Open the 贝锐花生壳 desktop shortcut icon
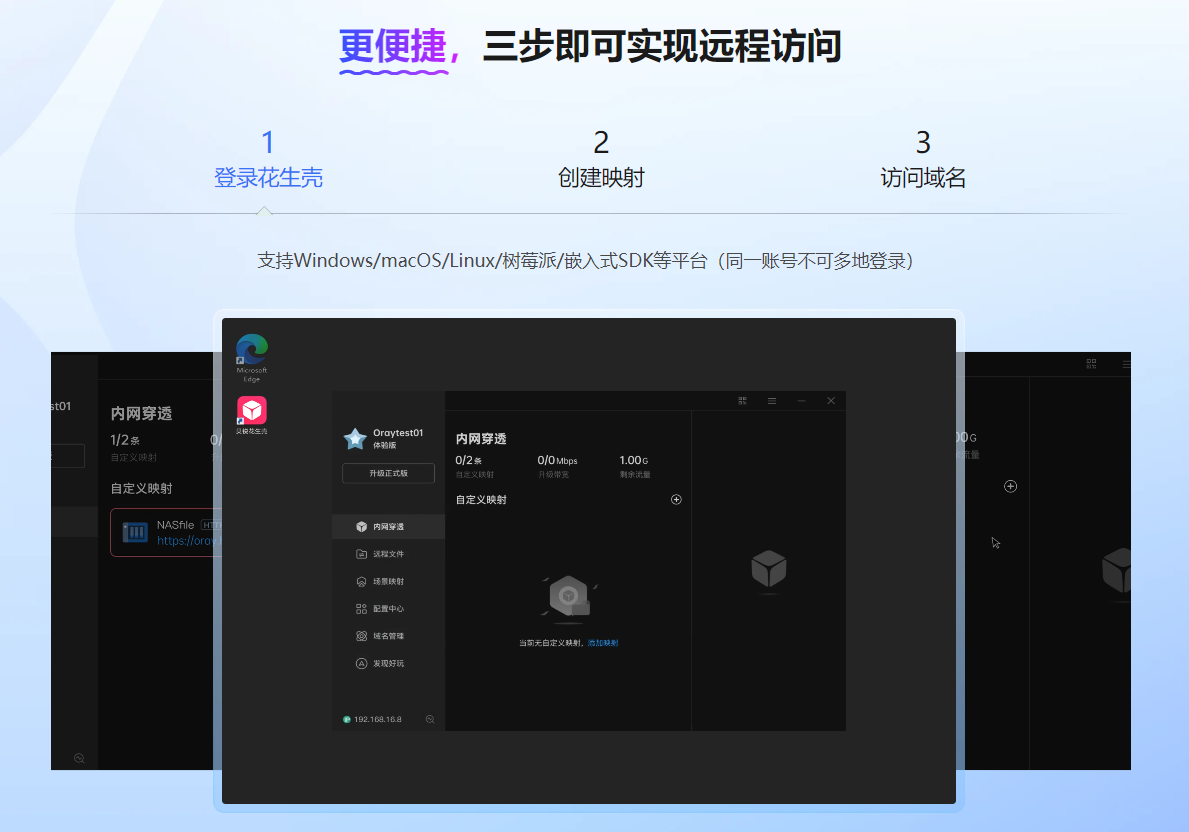The height and width of the screenshot is (832, 1189). click(x=252, y=415)
